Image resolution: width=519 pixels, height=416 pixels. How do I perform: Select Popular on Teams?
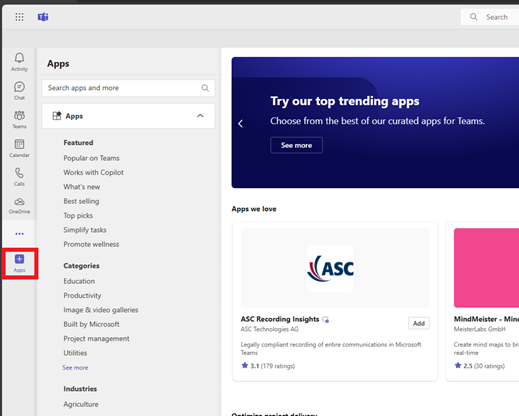(x=91, y=158)
